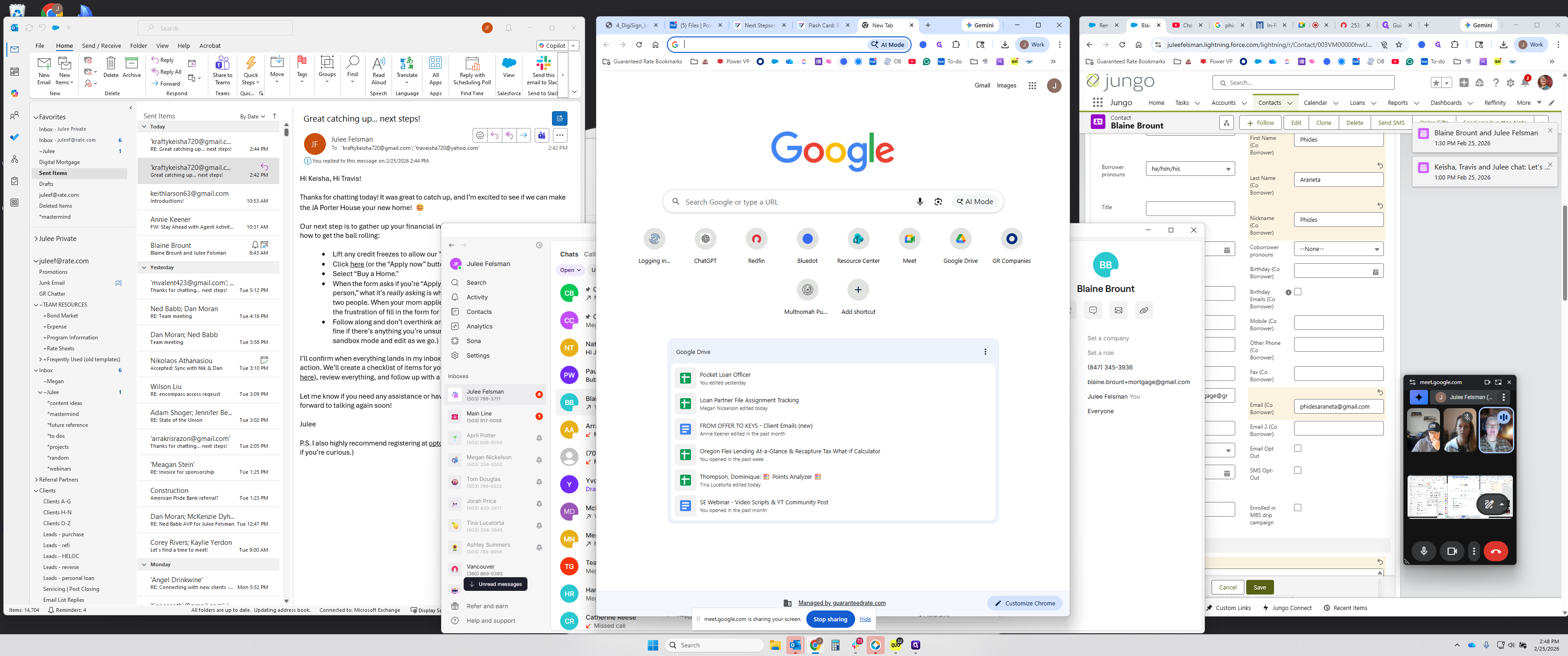This screenshot has height=656, width=1568.
Task: Collapse Favorites folder group in Outlook
Action: (36, 118)
